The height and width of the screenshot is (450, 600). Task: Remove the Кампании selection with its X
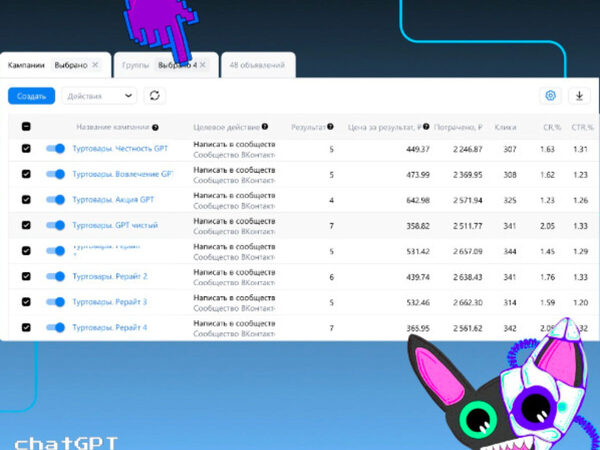[x=95, y=65]
